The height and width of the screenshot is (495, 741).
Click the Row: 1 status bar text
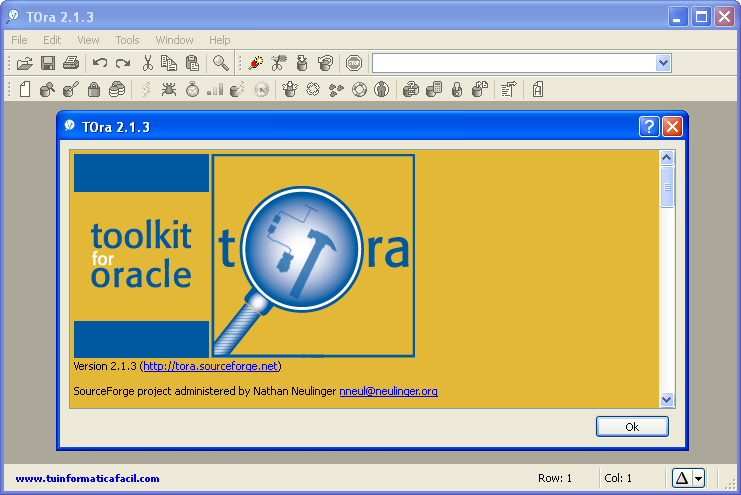(x=555, y=478)
